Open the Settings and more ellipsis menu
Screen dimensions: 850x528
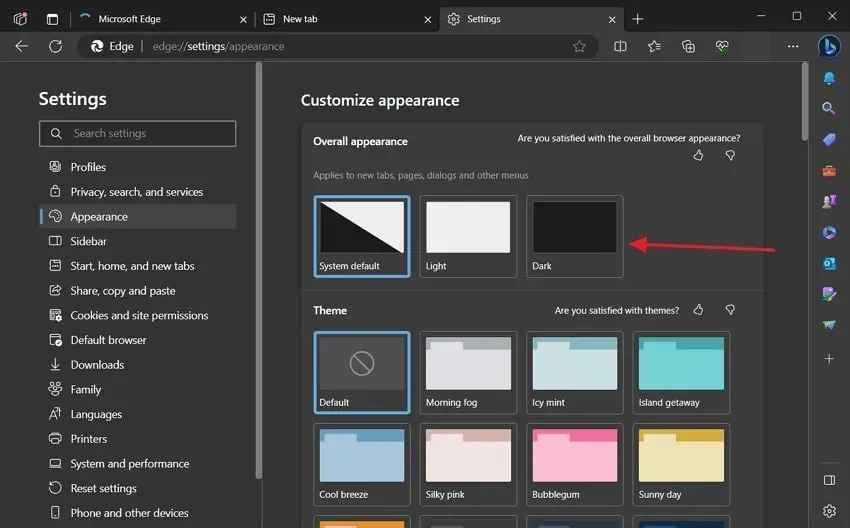(793, 46)
